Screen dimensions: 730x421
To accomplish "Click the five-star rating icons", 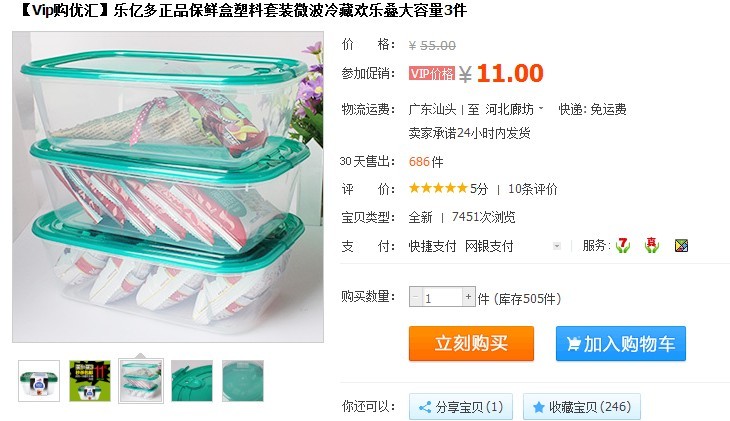I will click(438, 188).
